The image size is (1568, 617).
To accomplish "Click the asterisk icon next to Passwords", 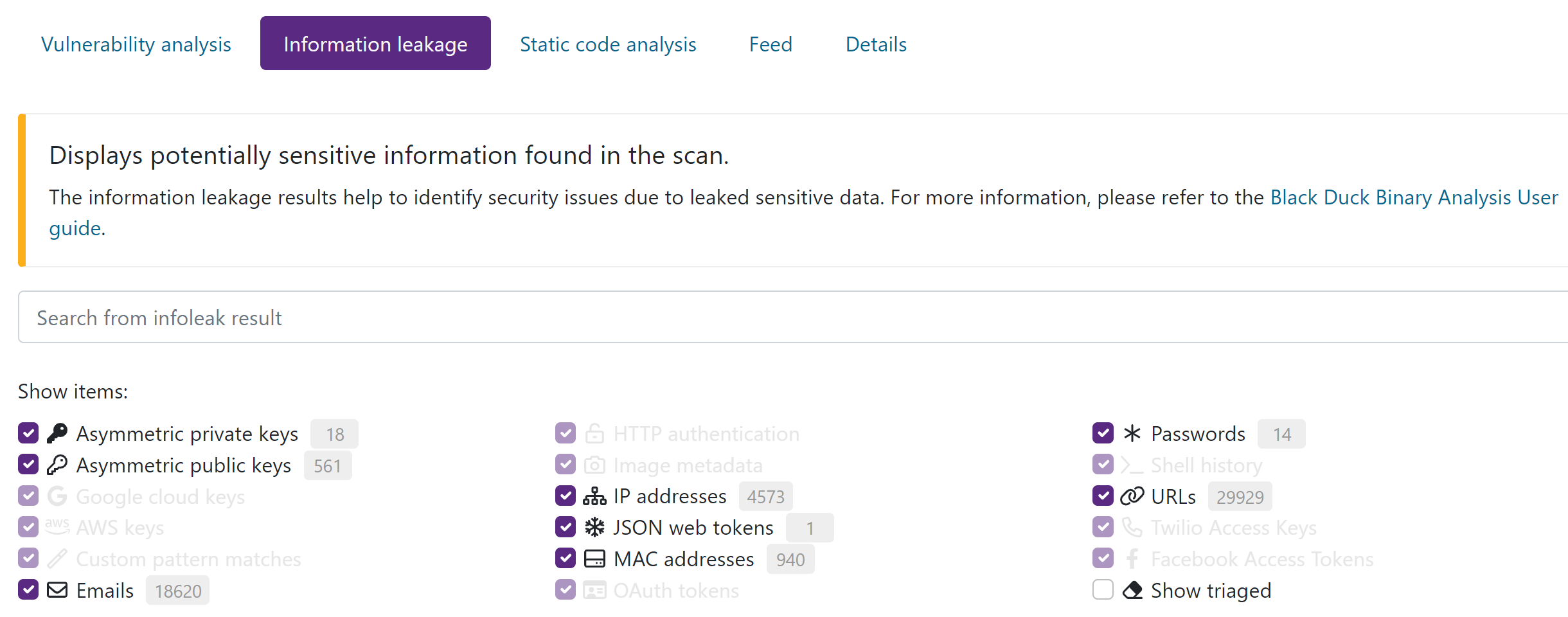I will (x=1132, y=433).
